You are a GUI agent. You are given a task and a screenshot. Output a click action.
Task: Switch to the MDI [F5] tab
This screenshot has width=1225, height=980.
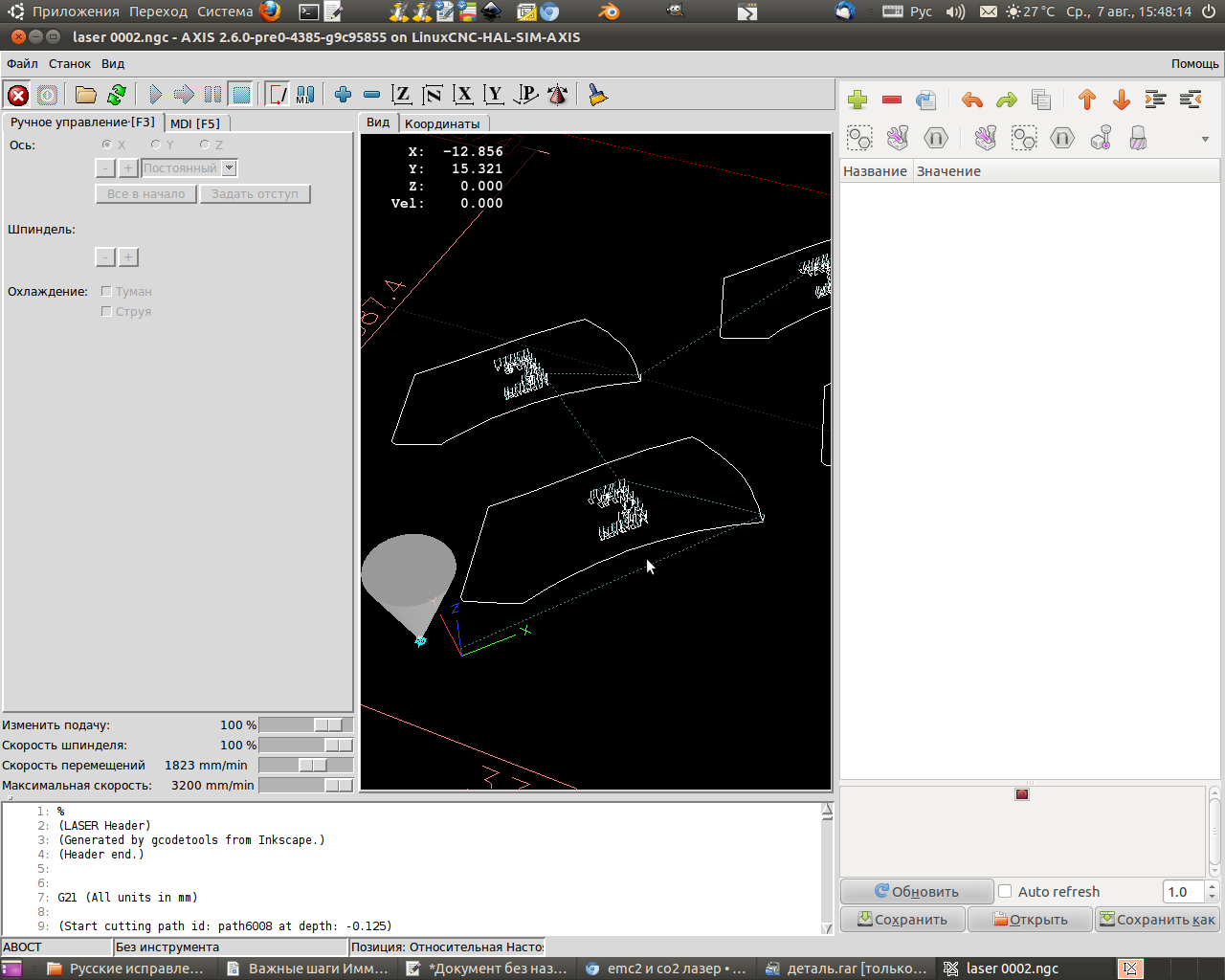(195, 123)
